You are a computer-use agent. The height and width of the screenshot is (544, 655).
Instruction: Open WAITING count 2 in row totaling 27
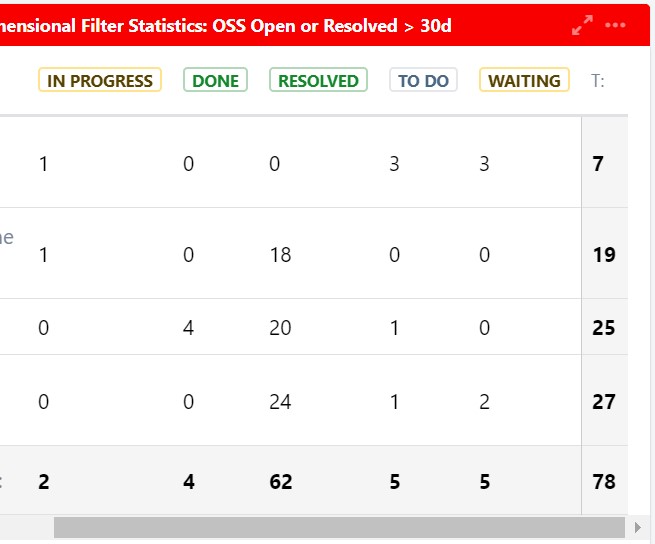484,402
